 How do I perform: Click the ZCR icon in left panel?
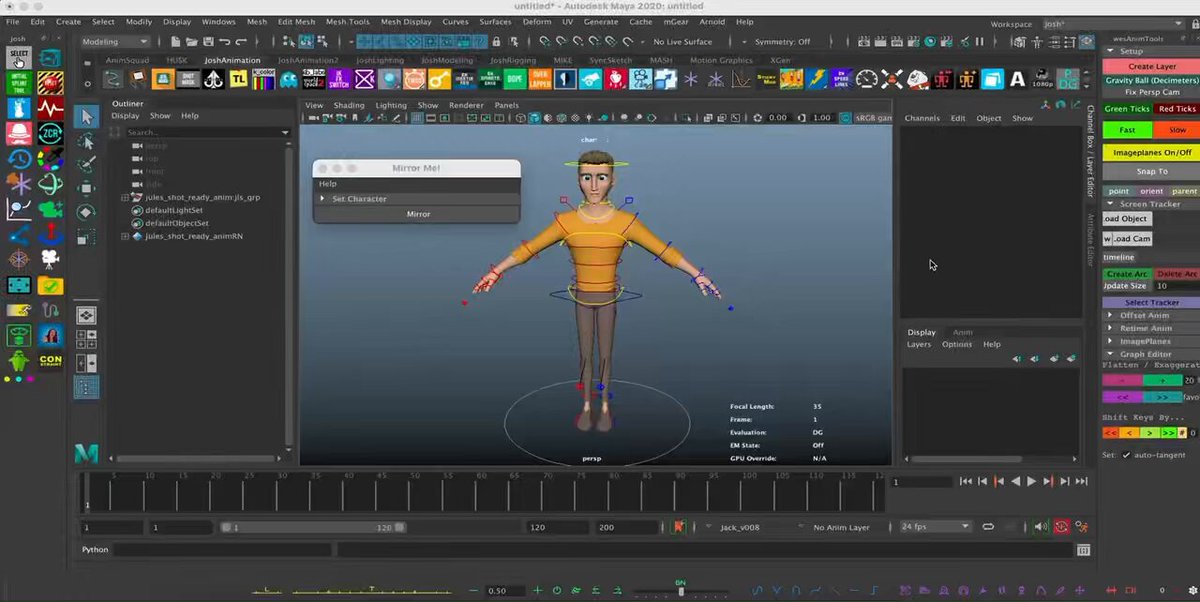click(x=51, y=132)
